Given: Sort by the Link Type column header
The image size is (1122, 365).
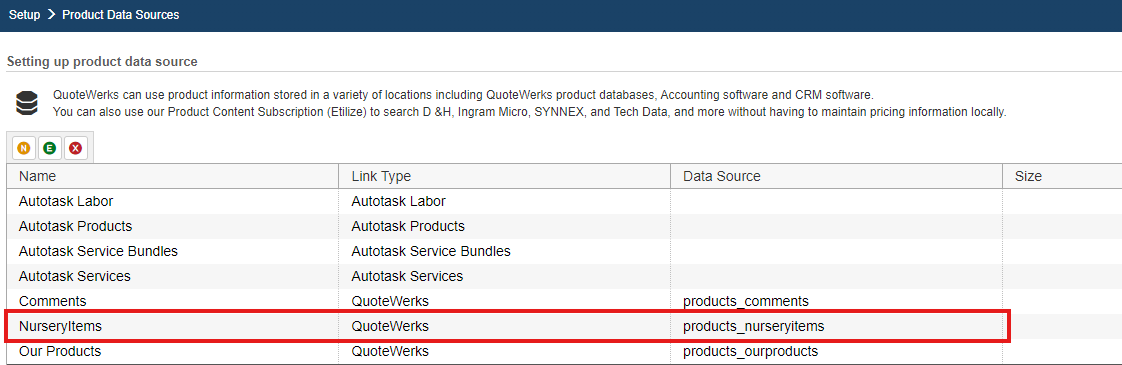Looking at the screenshot, I should point(504,176).
